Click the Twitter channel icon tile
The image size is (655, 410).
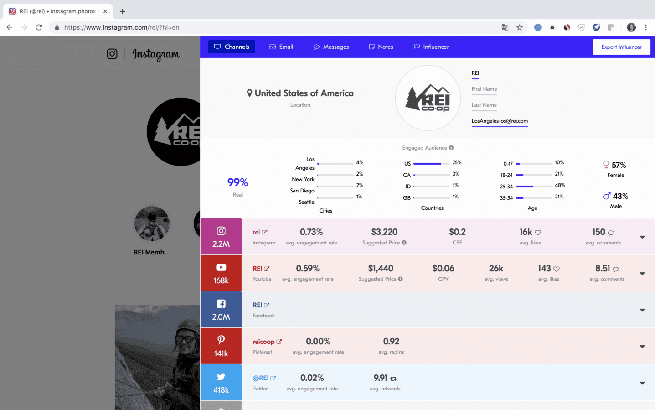(220, 381)
